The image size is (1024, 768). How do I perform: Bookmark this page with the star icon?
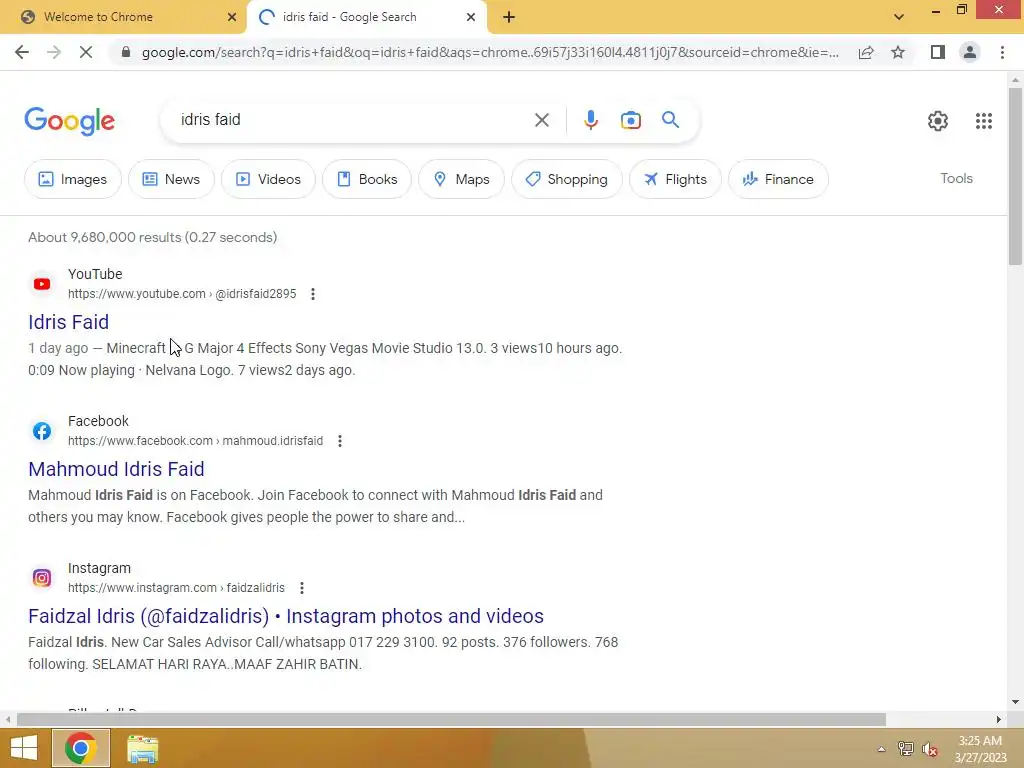[x=898, y=52]
